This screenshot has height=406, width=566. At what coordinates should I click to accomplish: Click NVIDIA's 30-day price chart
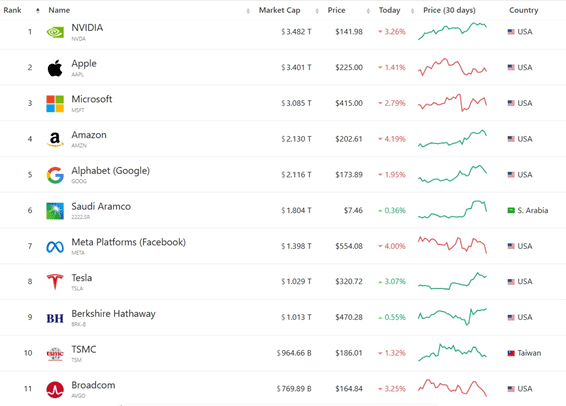tap(452, 31)
